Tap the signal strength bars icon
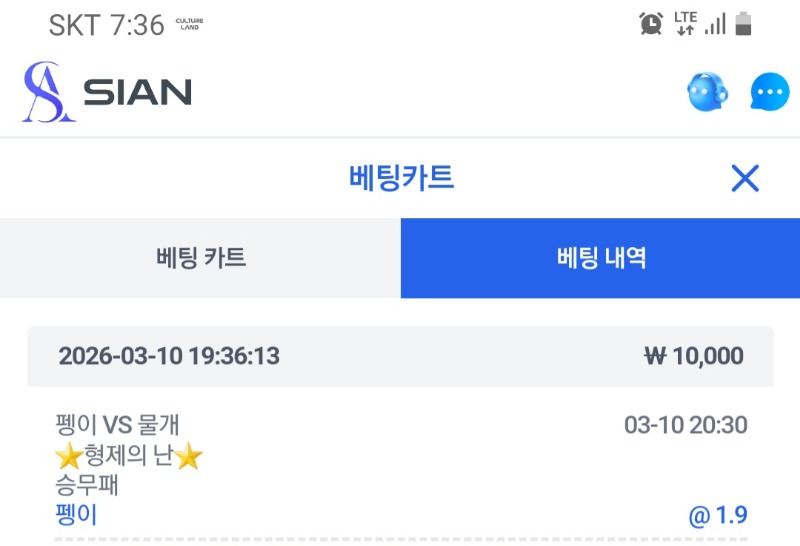 (714, 24)
